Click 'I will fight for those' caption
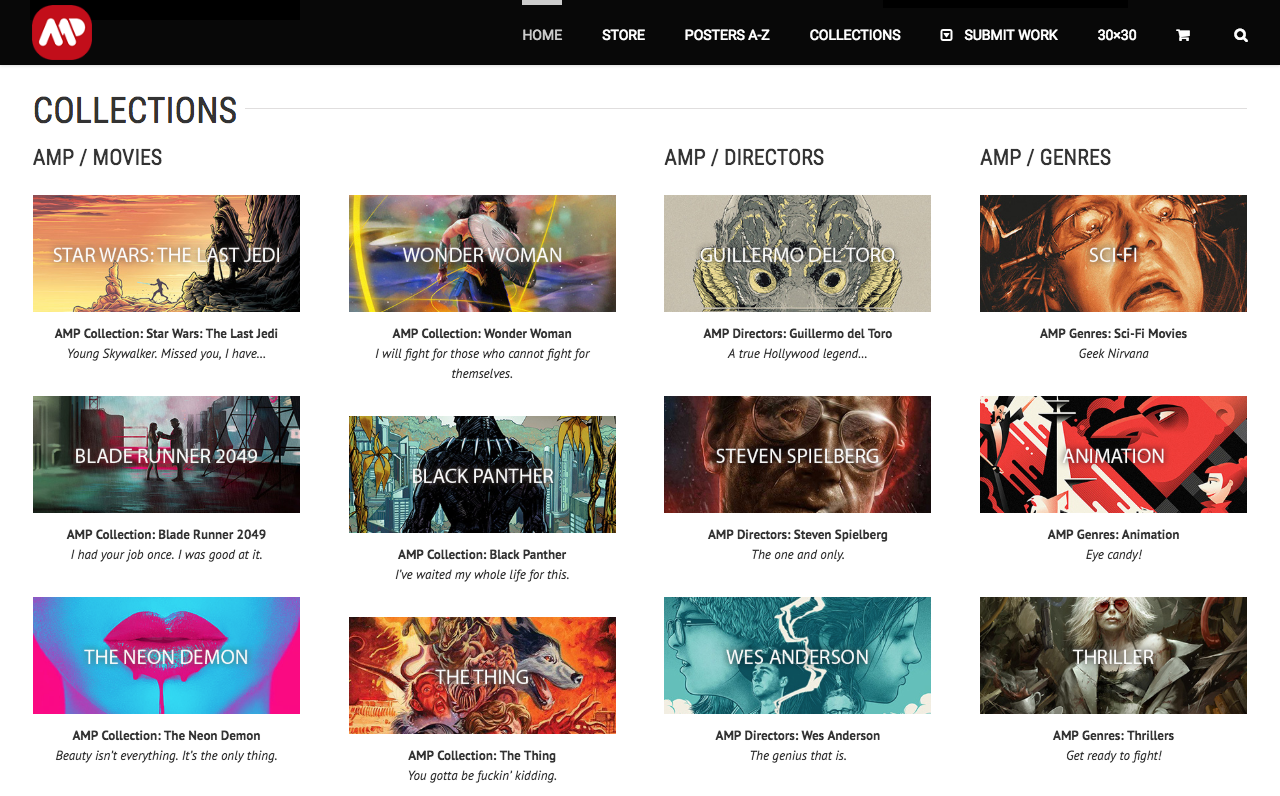The image size is (1280, 796). (x=482, y=364)
